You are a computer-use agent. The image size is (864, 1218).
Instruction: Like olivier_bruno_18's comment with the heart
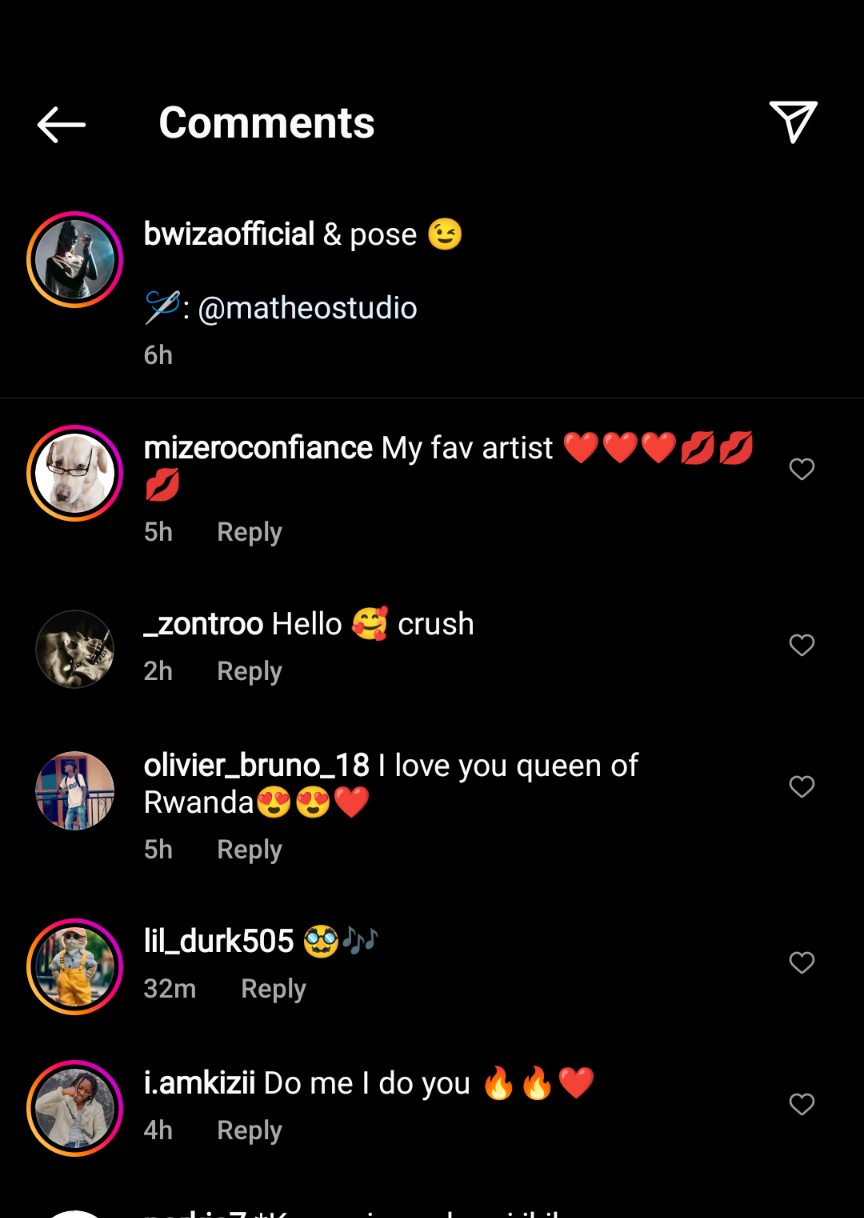[802, 787]
